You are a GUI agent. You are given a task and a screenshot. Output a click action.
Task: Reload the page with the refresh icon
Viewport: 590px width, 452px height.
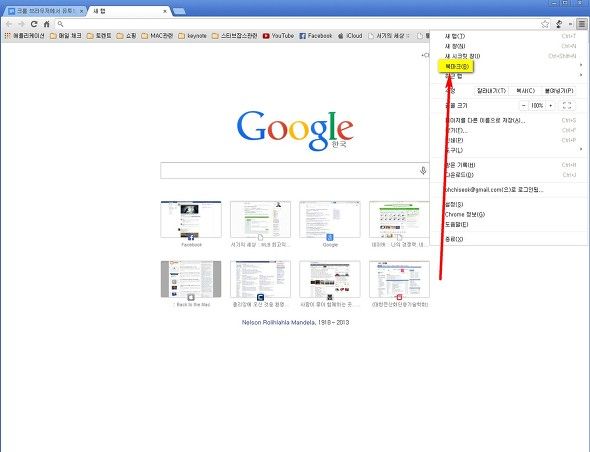(34, 24)
